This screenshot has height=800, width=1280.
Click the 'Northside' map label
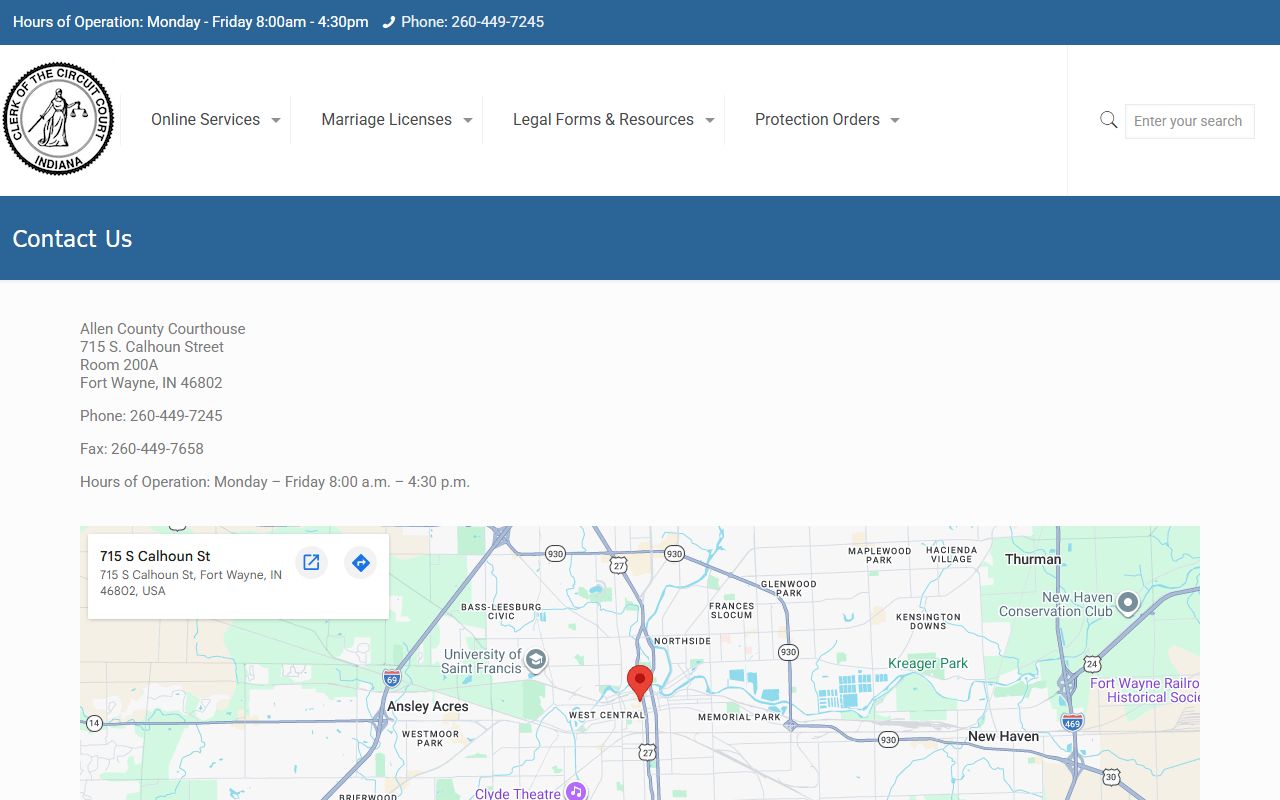click(682, 641)
